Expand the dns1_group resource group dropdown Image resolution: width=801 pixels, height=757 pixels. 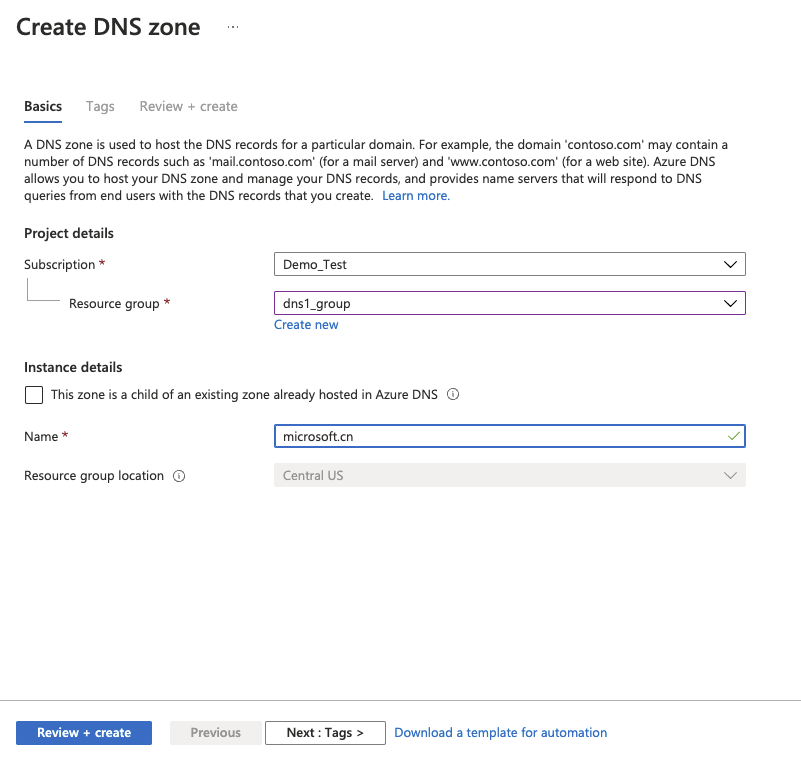(x=510, y=303)
